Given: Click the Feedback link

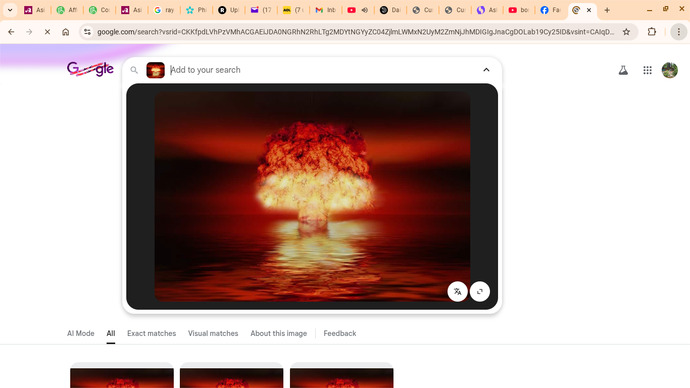Looking at the screenshot, I should click(340, 333).
